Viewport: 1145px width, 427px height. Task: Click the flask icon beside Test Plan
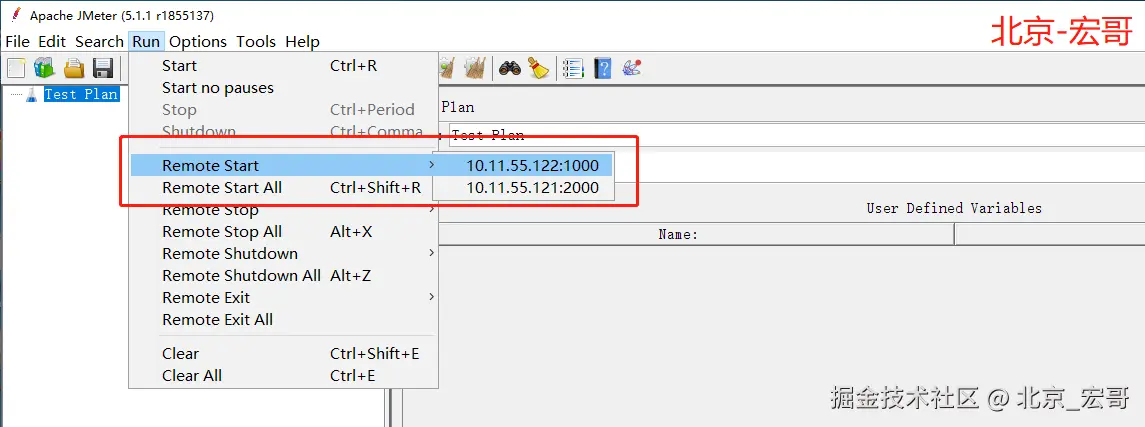[31, 94]
